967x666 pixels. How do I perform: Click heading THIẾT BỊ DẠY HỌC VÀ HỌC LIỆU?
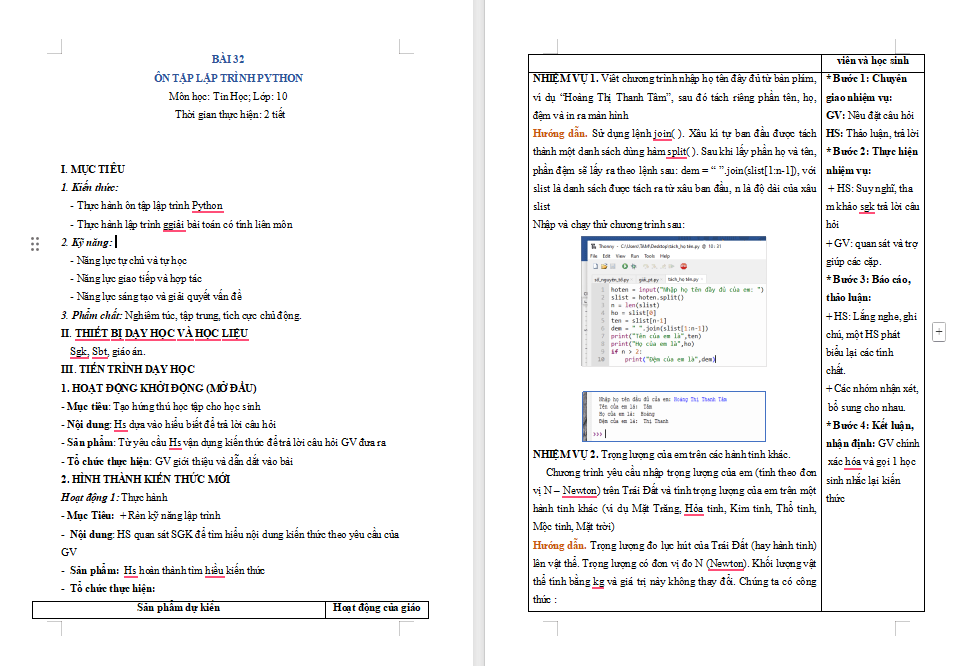click(160, 333)
